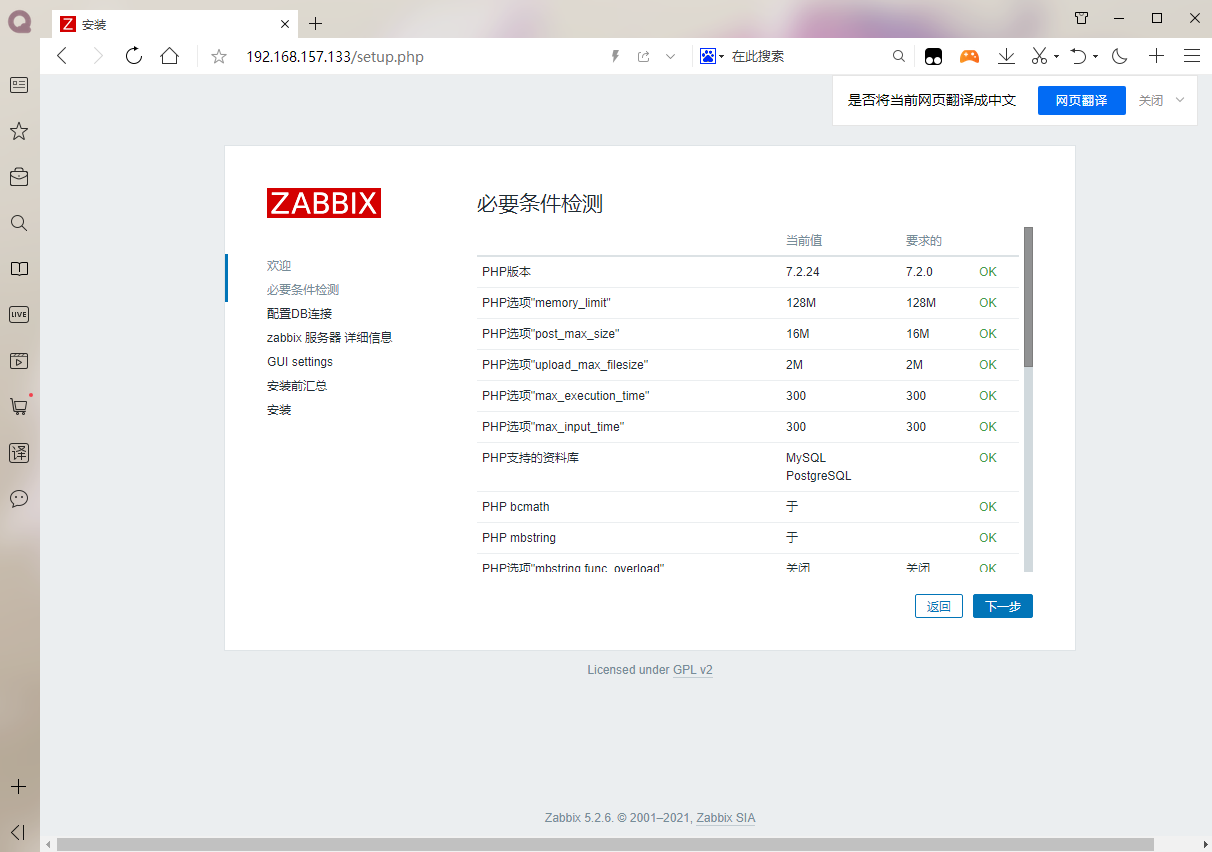Select the 必要条件检测 setup step
The width and height of the screenshot is (1212, 852).
(x=303, y=290)
